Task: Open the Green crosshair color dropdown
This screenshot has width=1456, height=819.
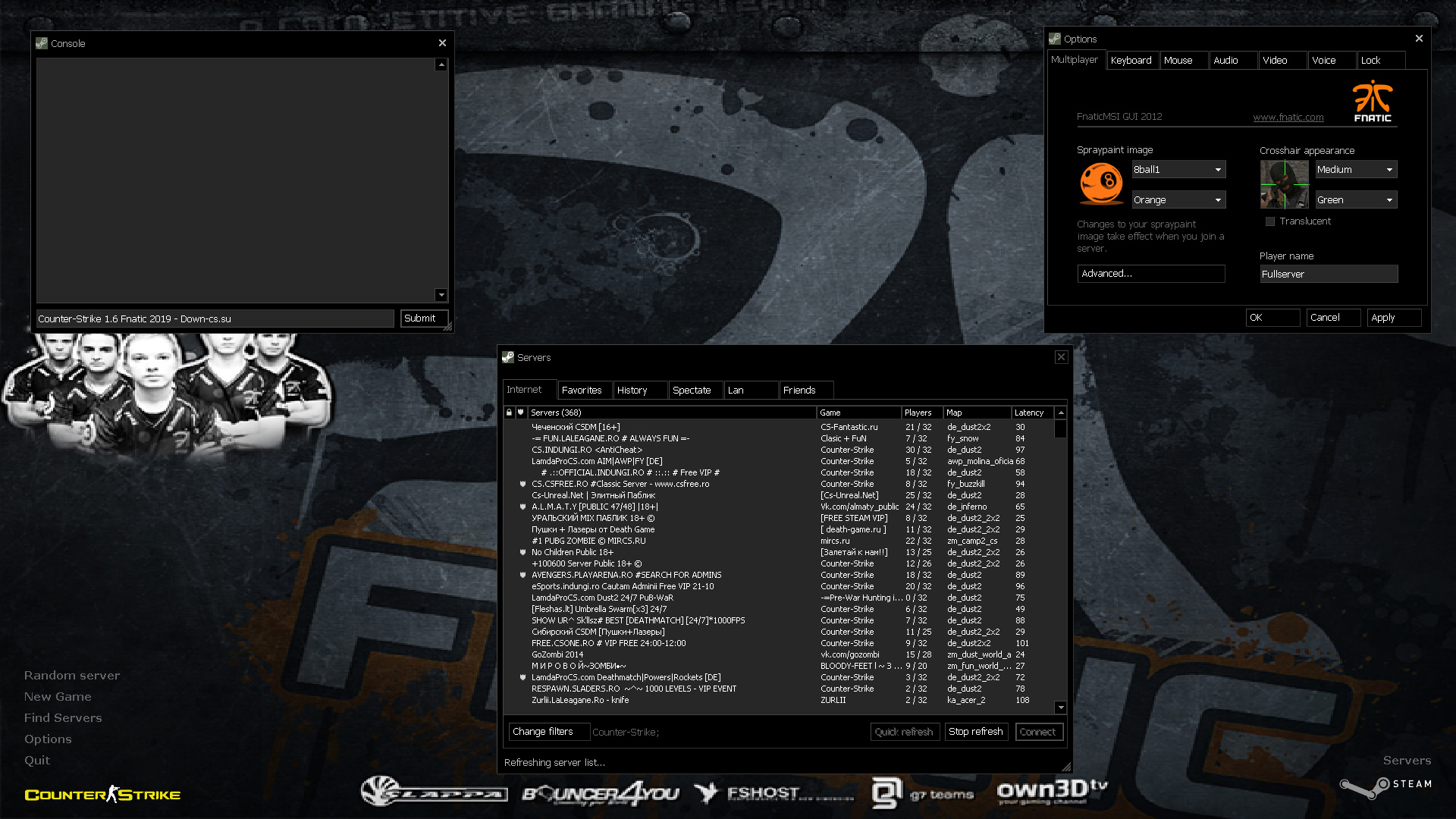Action: [1356, 200]
